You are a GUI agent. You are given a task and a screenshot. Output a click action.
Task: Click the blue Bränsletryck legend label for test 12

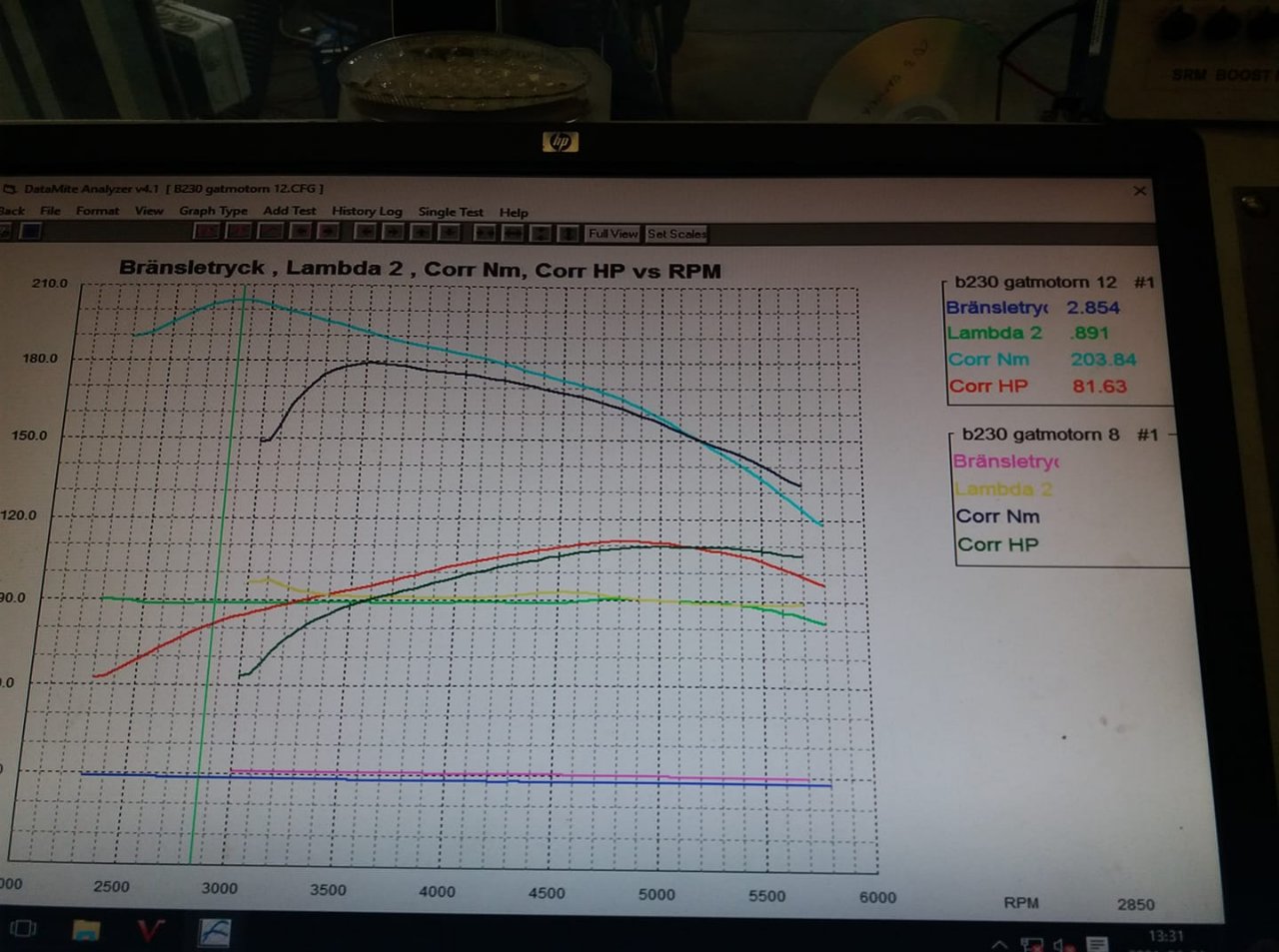996,308
